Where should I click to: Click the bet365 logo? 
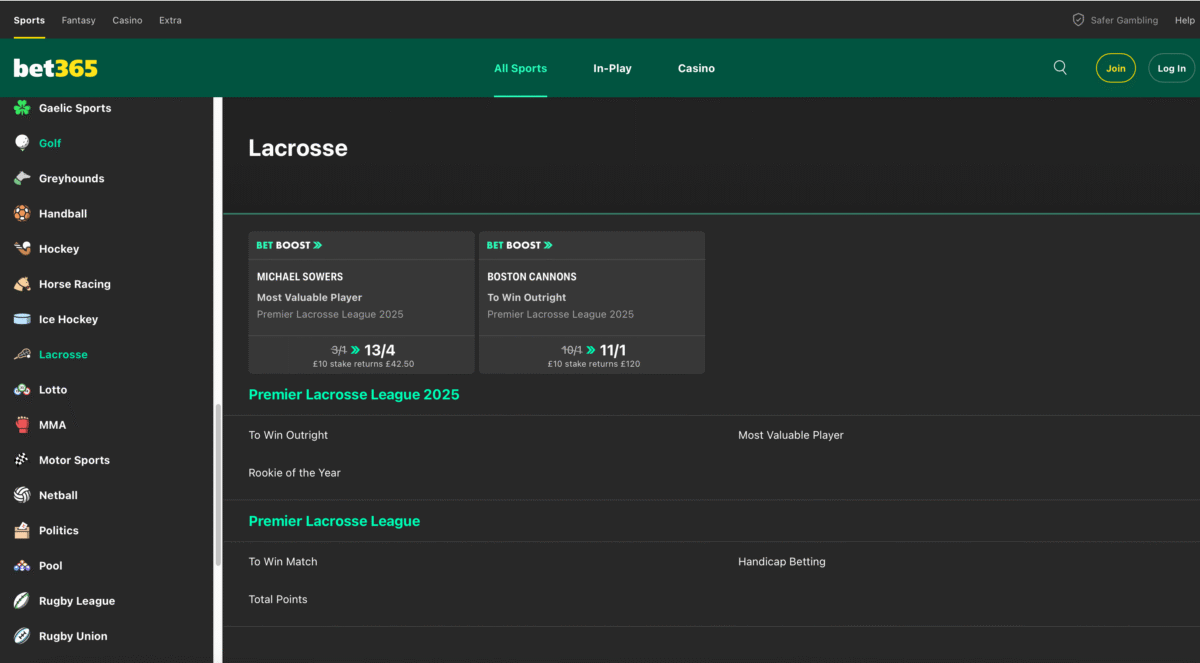coord(56,69)
